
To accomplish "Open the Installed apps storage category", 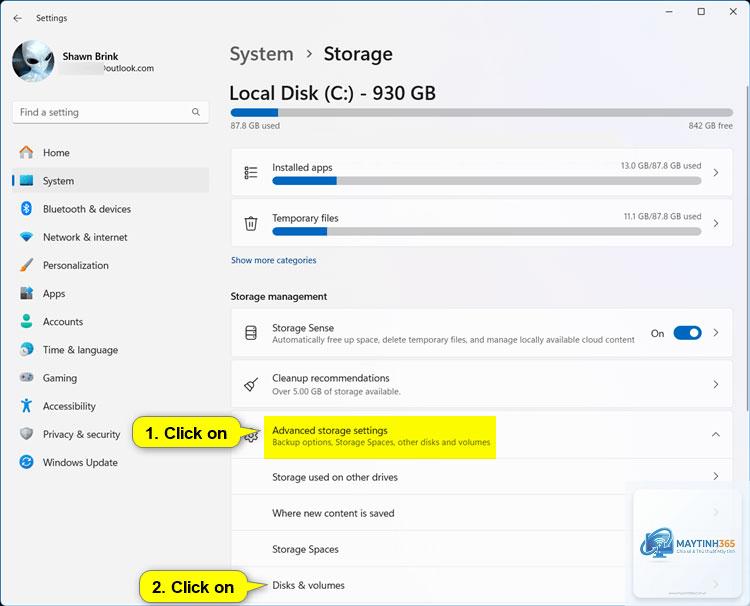I will [x=481, y=173].
